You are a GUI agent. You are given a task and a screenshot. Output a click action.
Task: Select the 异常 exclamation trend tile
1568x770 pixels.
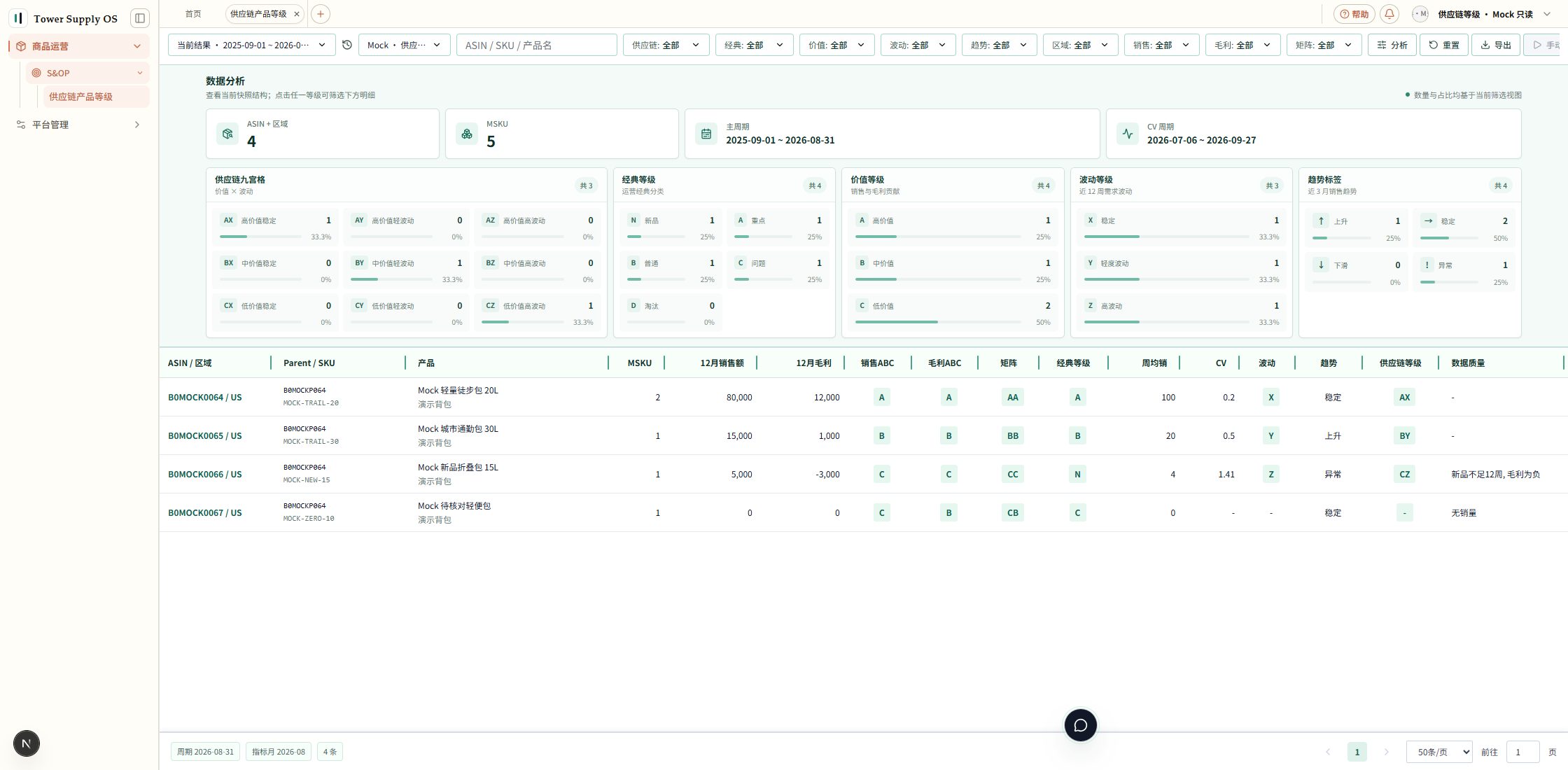coord(1463,271)
